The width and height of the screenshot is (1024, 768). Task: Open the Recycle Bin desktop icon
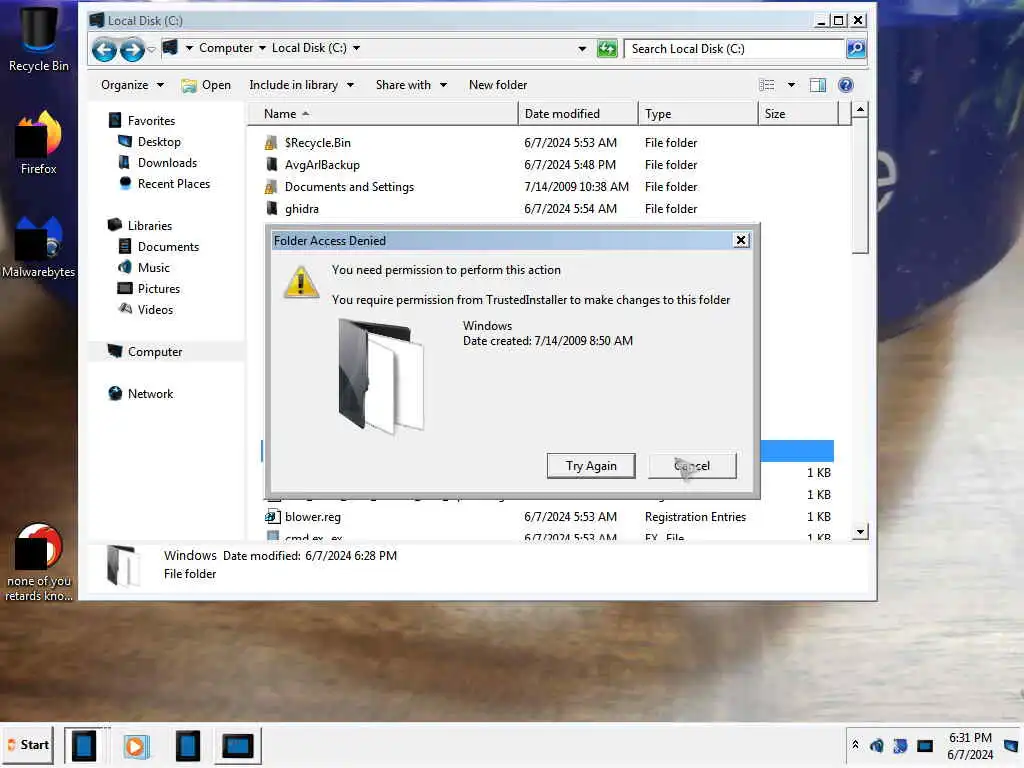(39, 39)
